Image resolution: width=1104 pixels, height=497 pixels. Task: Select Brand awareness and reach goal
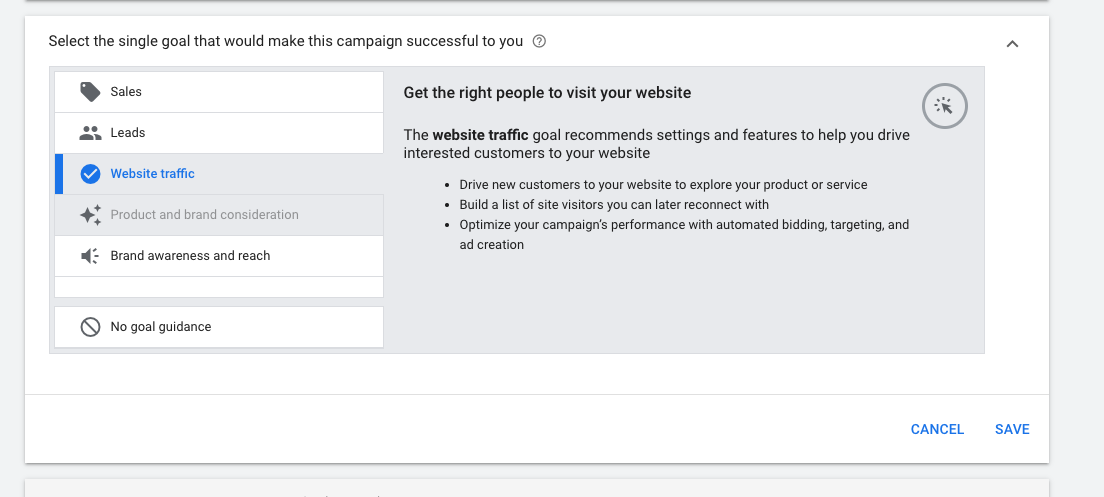(190, 256)
